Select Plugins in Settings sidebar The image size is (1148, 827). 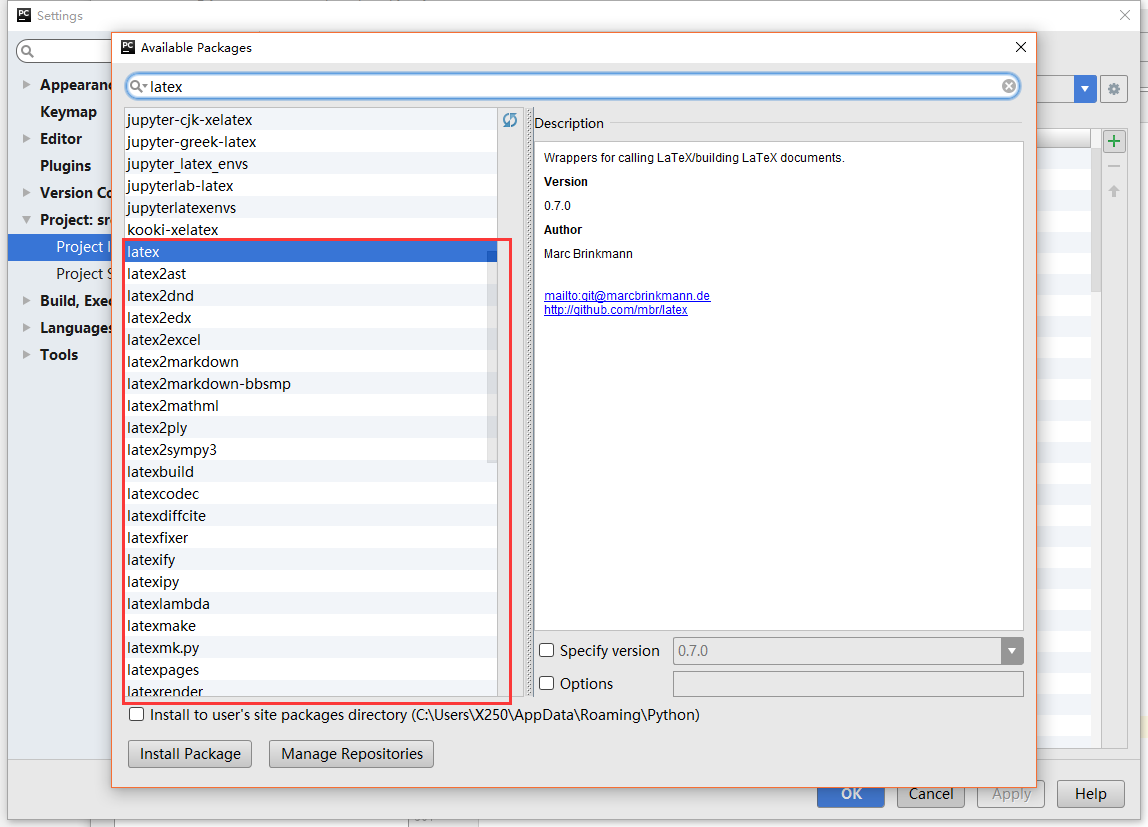point(65,166)
